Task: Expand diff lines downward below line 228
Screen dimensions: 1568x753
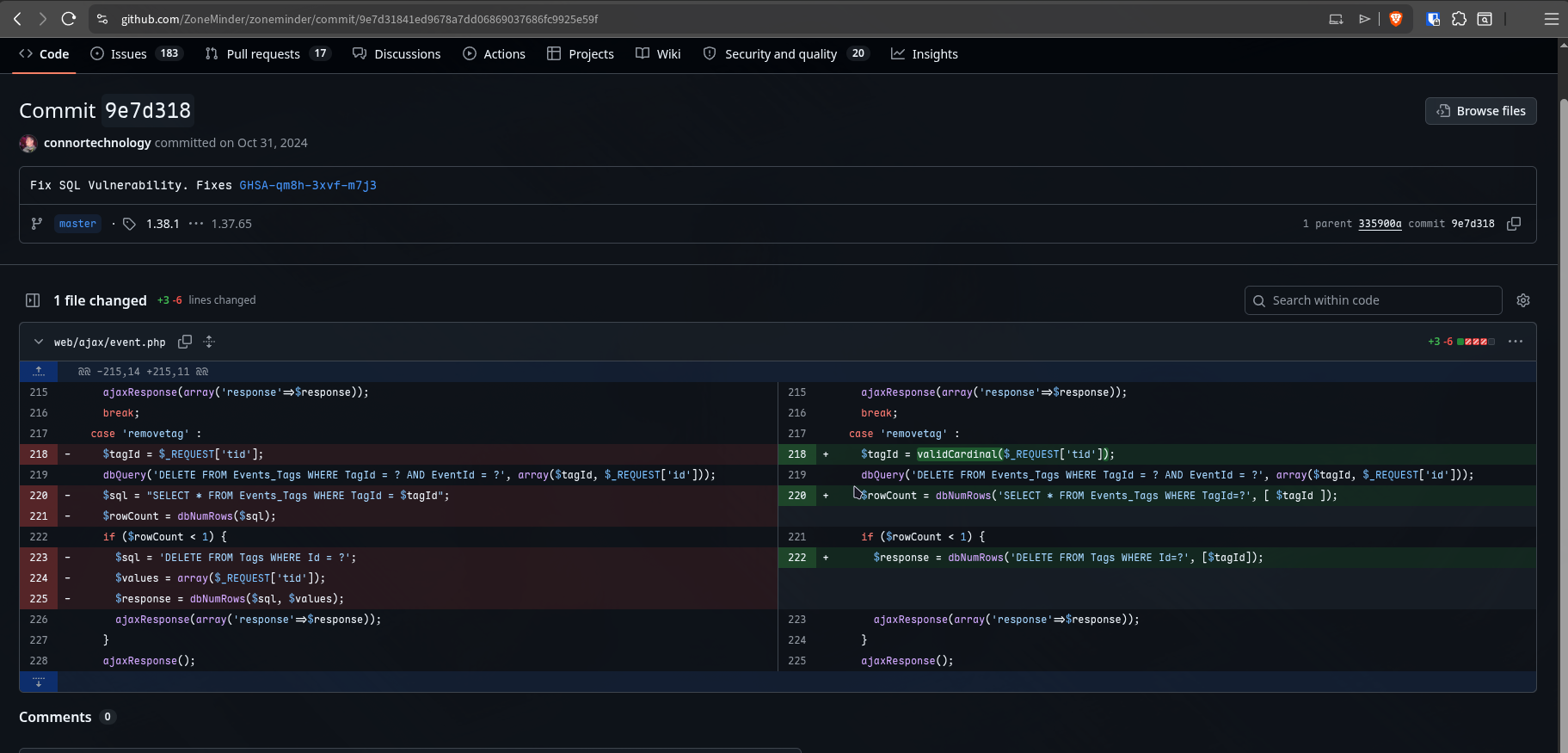Action: (x=39, y=682)
